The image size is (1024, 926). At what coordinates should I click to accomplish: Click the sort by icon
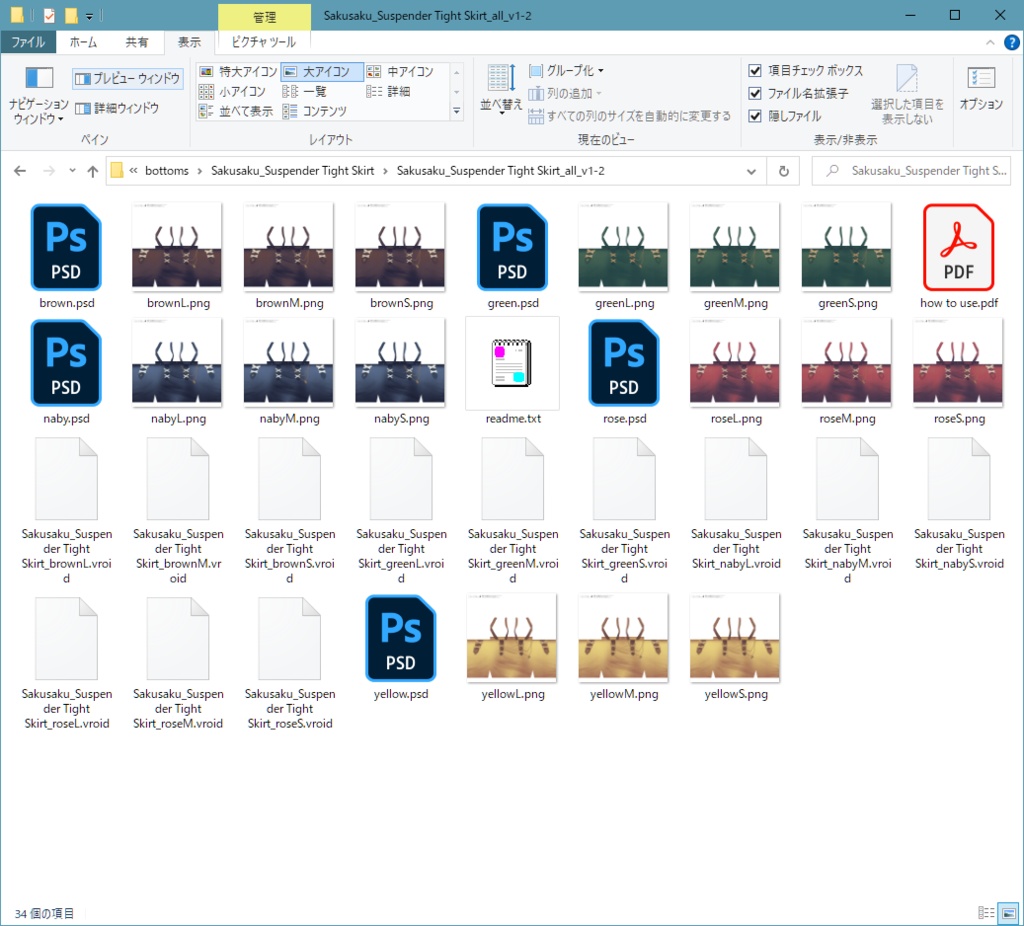[501, 78]
